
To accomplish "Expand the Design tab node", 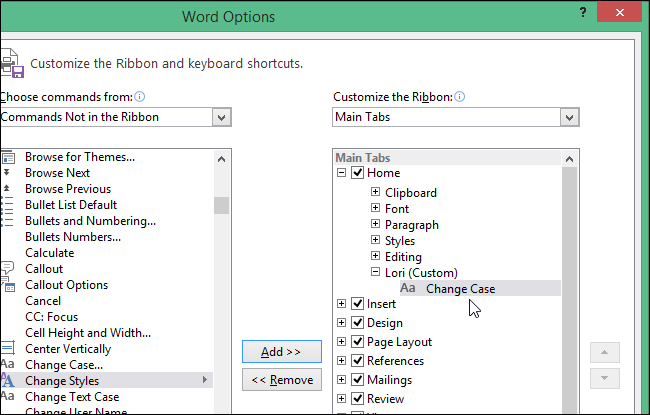I will click(x=341, y=323).
